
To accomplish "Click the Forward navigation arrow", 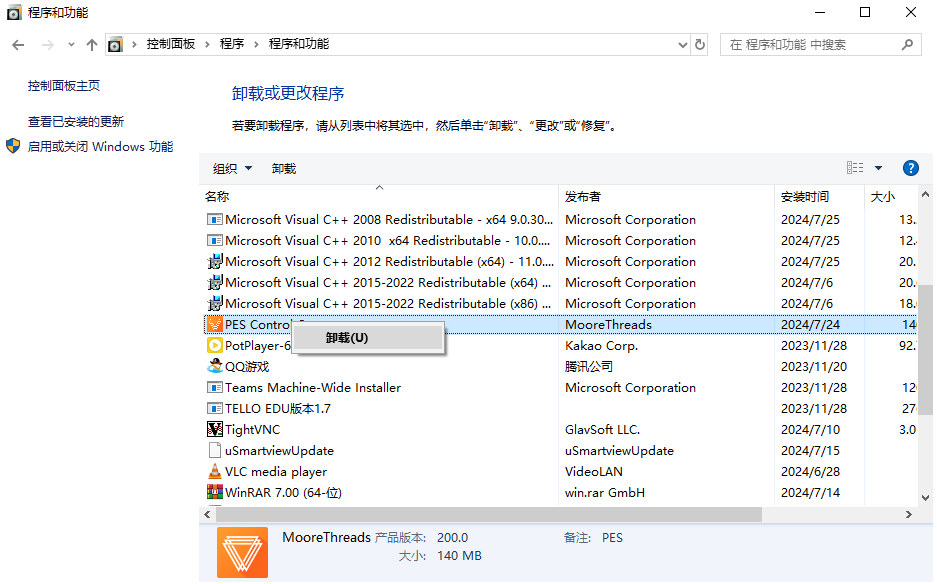I will tap(48, 45).
